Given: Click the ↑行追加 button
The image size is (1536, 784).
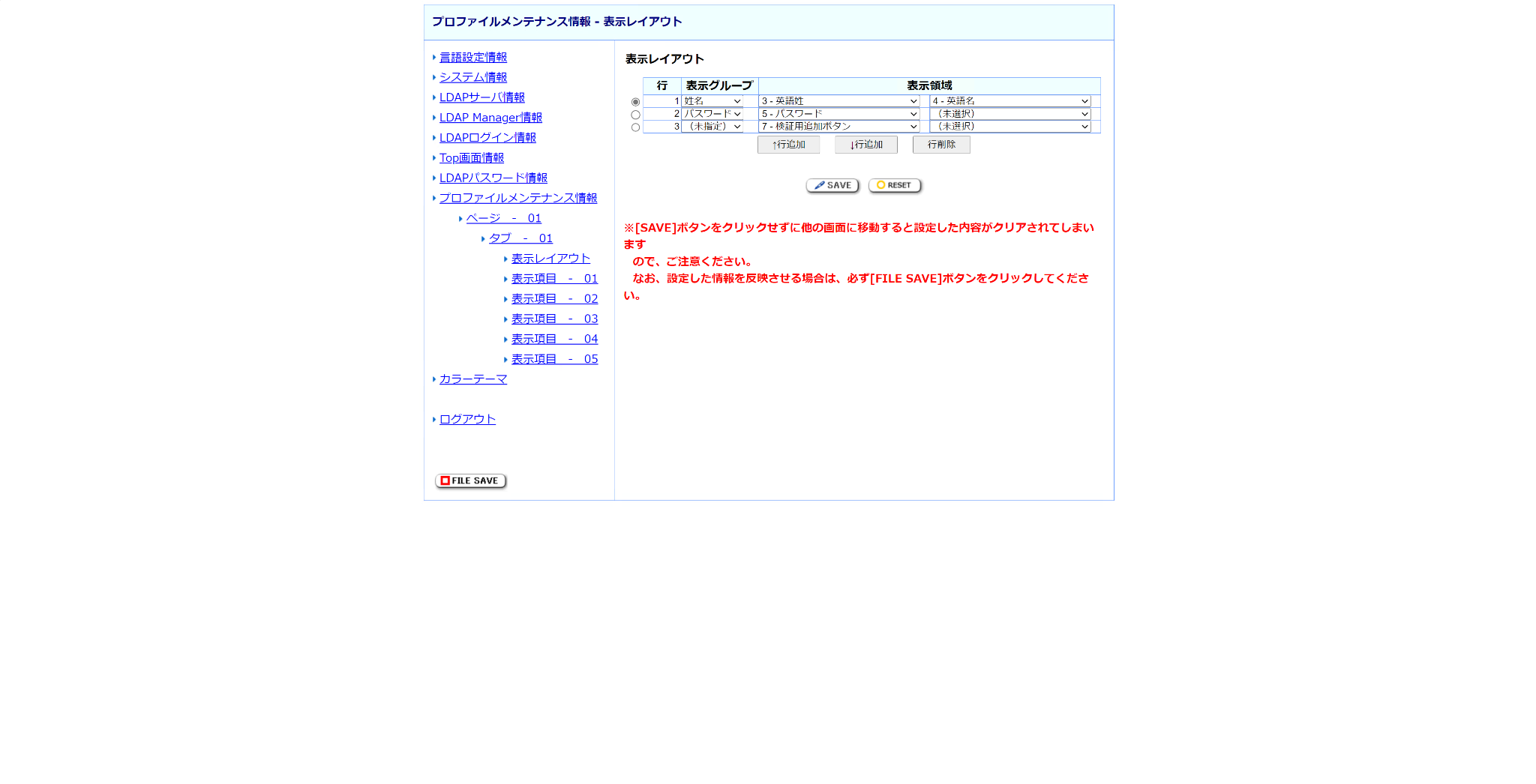Looking at the screenshot, I should click(787, 144).
